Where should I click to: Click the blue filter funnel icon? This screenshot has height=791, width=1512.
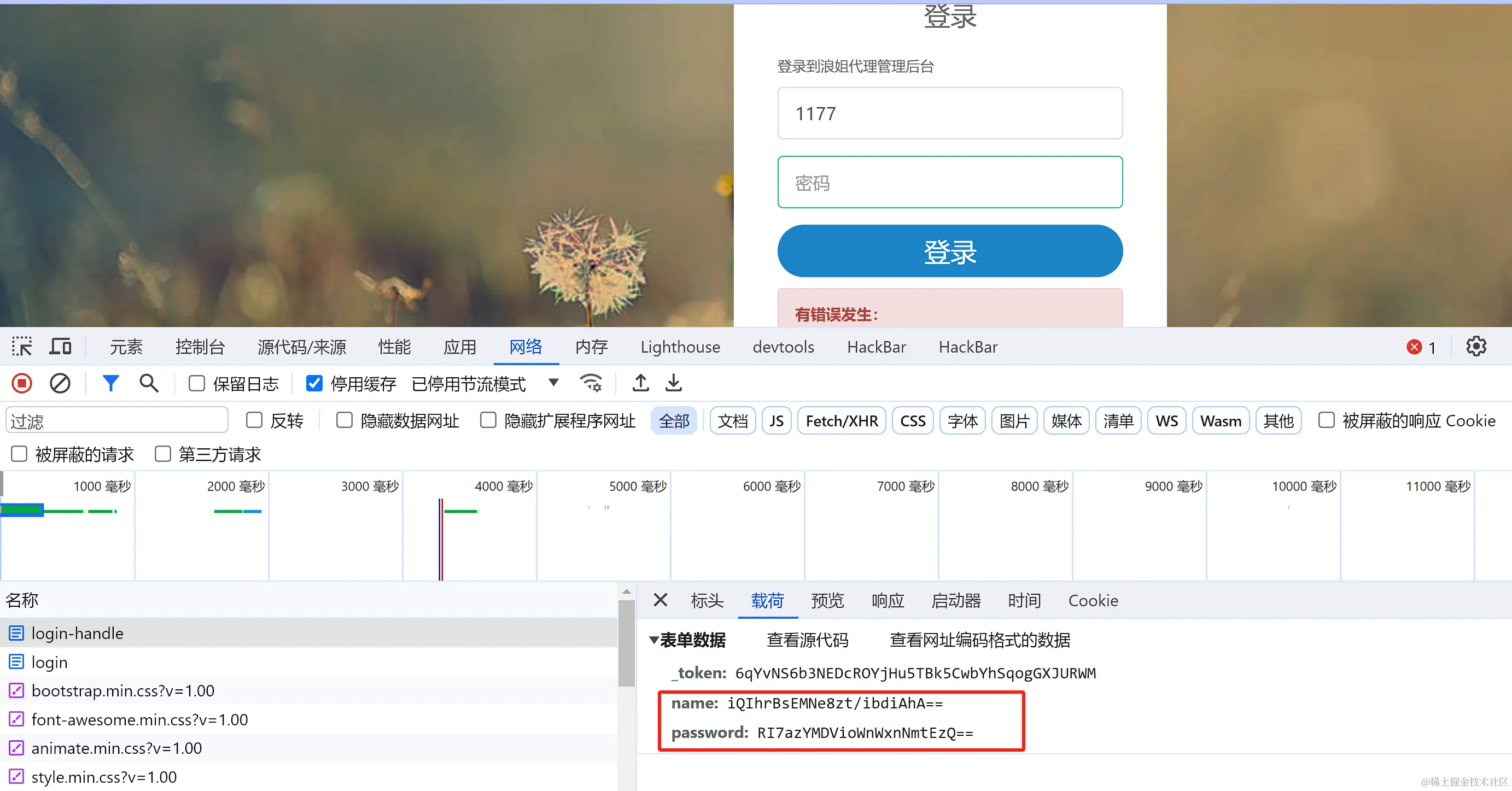point(111,383)
